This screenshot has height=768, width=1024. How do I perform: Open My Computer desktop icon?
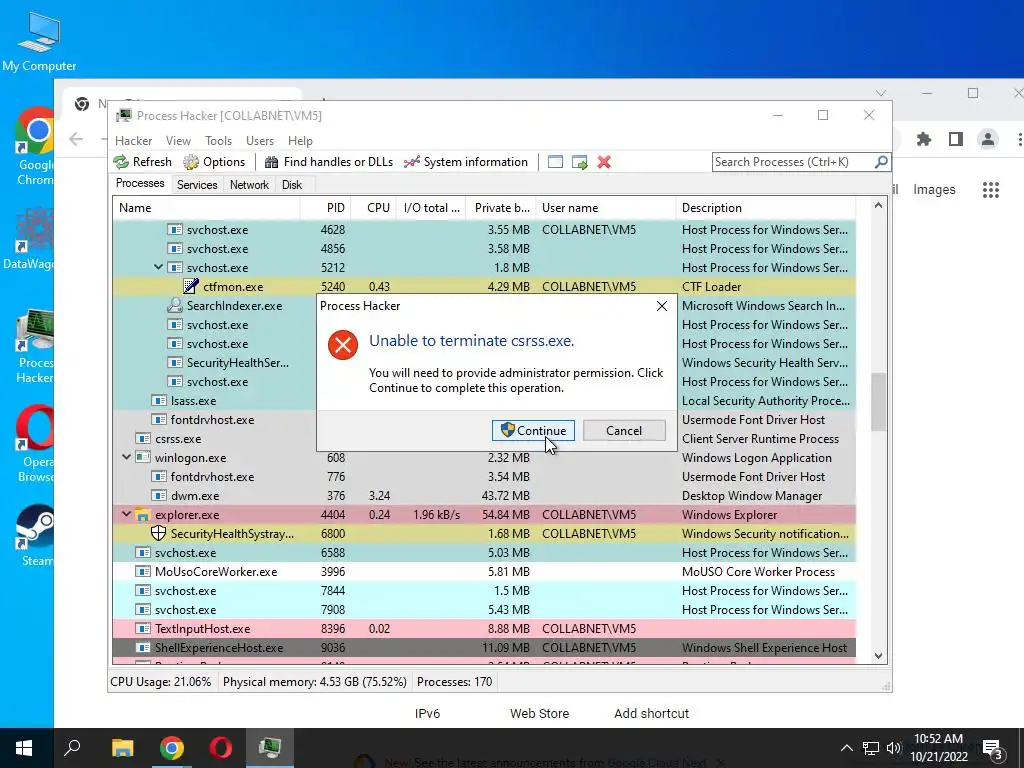pos(39,42)
